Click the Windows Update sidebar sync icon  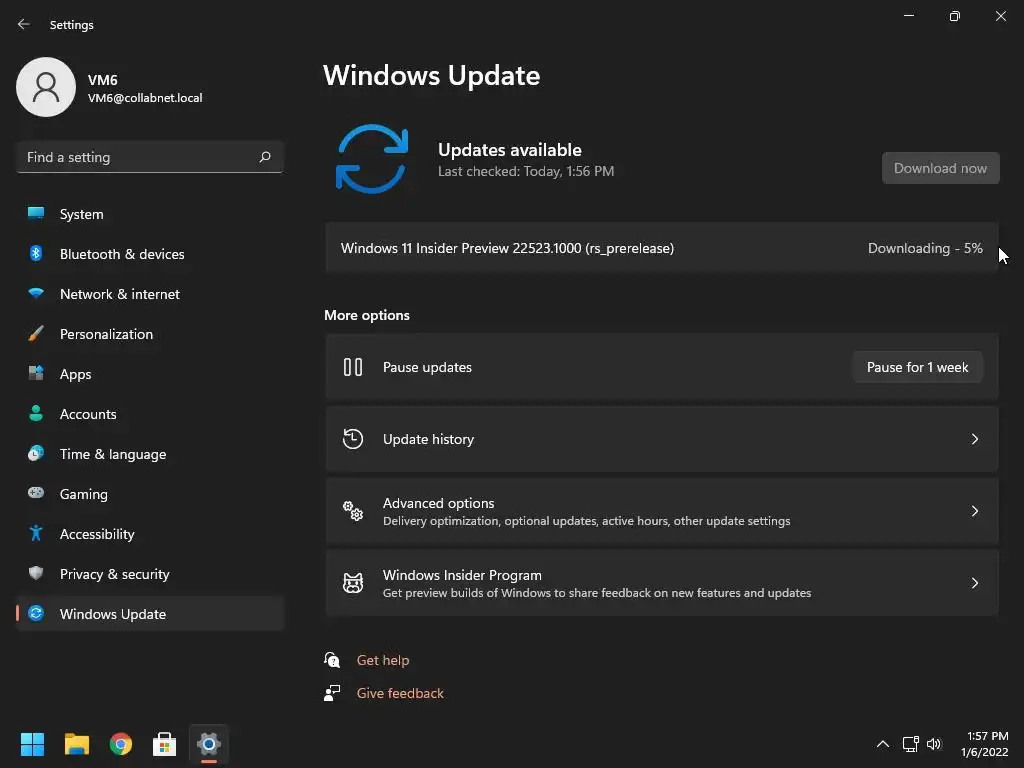click(36, 613)
